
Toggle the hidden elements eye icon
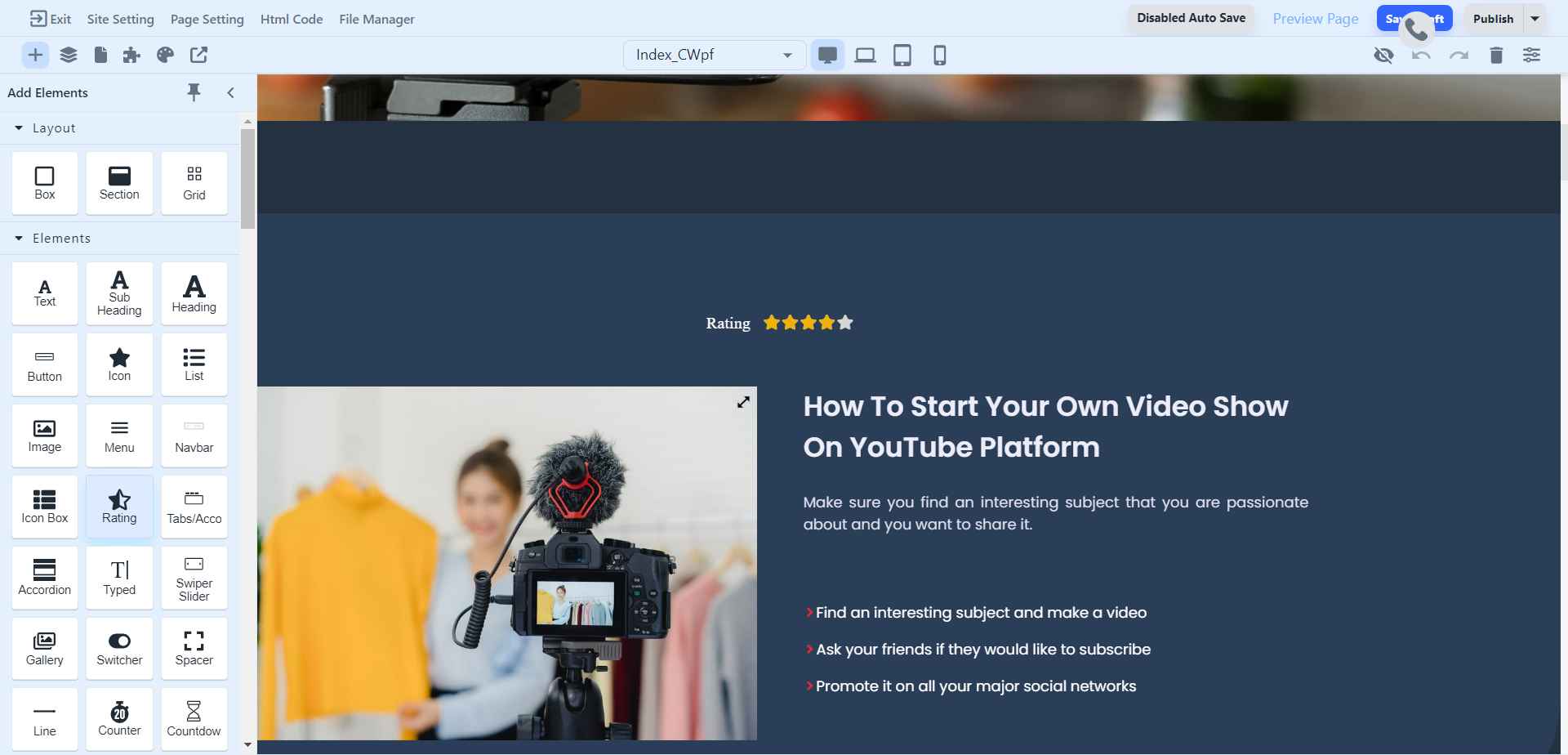coord(1383,55)
